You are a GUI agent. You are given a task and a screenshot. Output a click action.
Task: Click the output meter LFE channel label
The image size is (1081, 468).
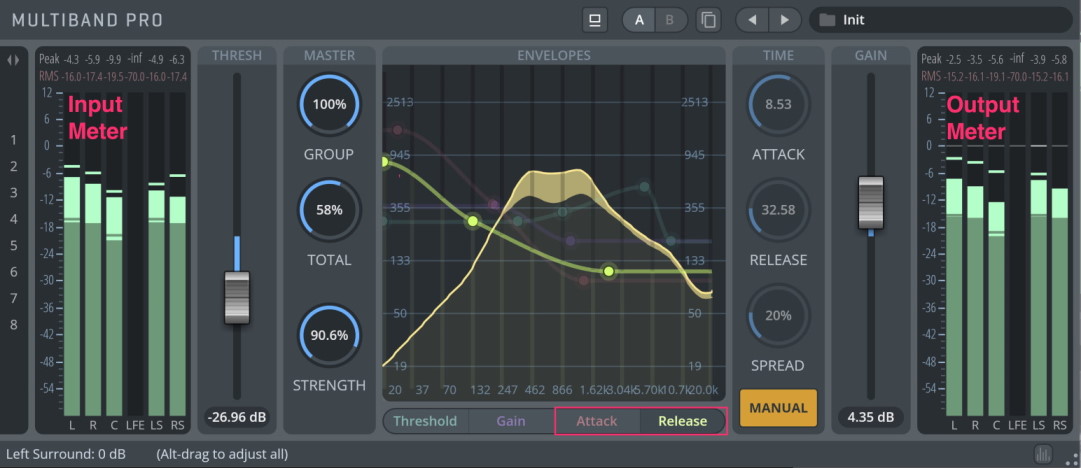click(1018, 425)
